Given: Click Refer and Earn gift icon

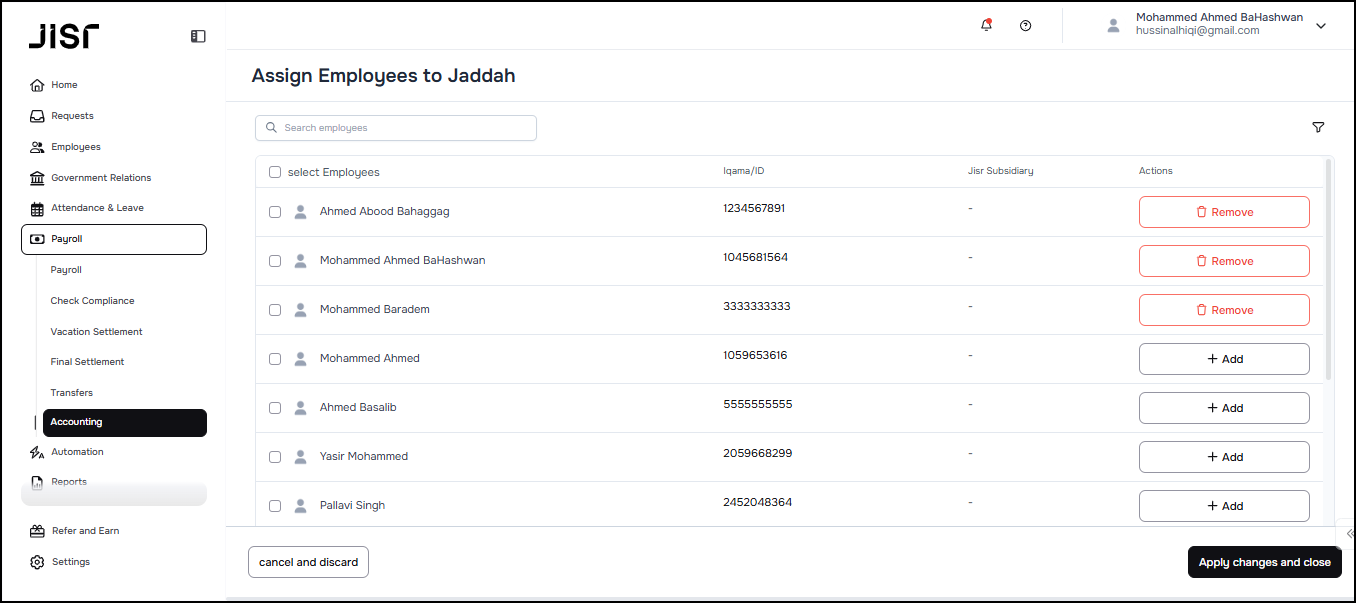Looking at the screenshot, I should click(38, 531).
